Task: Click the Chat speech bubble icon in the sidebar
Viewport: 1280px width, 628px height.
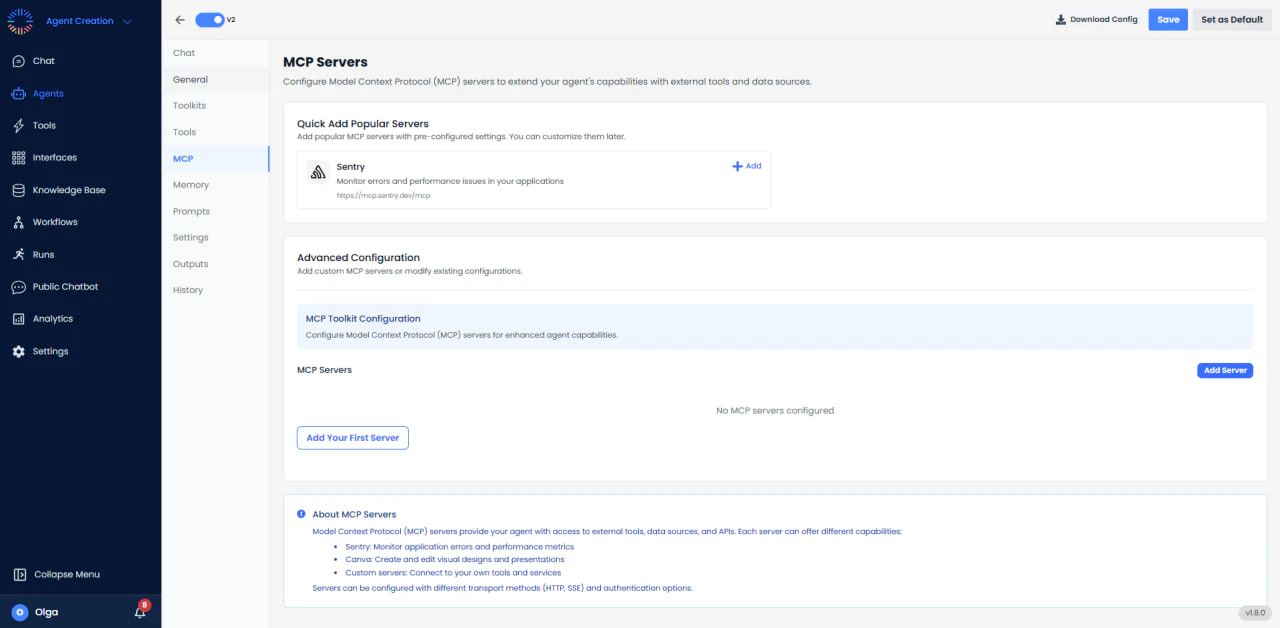Action: [x=18, y=61]
